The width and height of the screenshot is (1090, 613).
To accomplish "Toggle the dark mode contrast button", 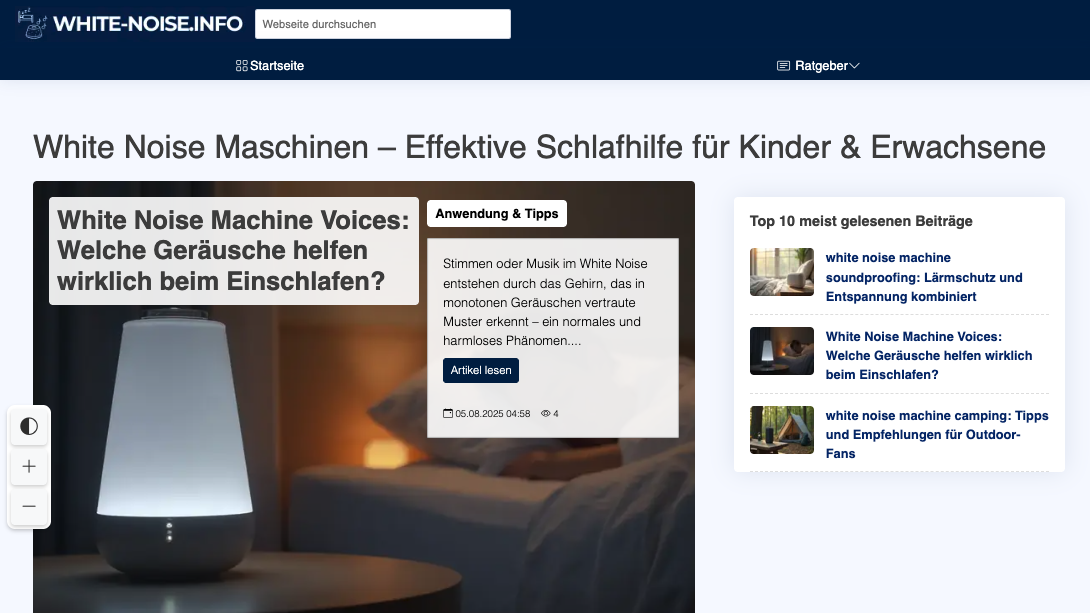I will click(29, 427).
